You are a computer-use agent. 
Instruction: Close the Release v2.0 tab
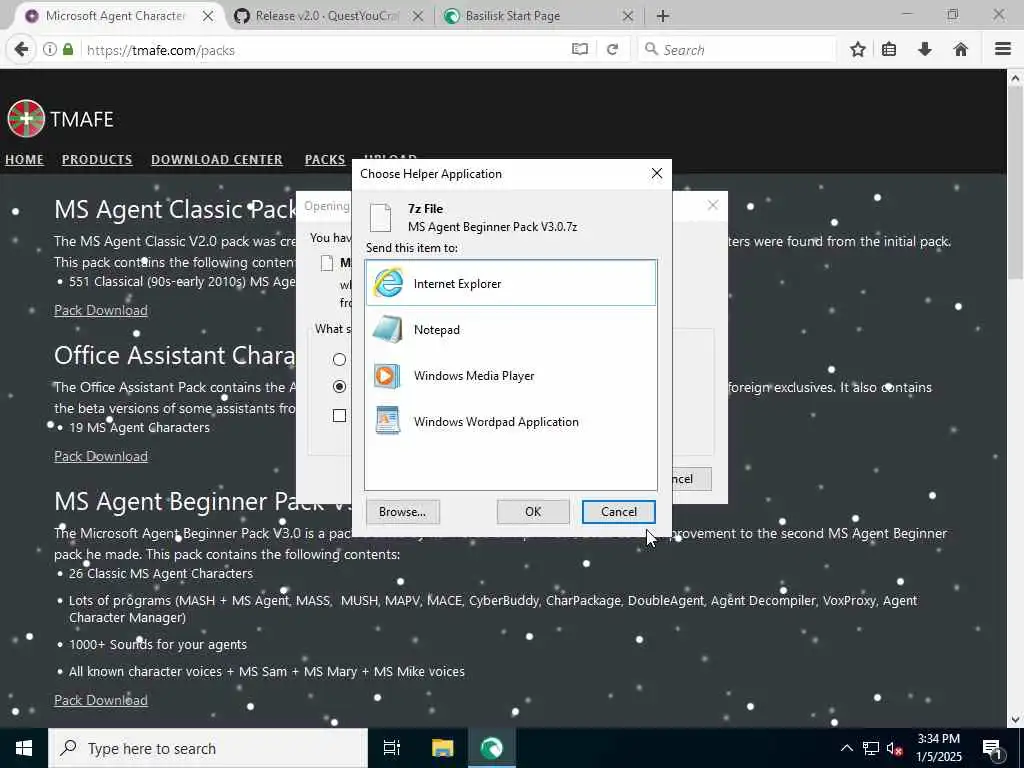418,16
